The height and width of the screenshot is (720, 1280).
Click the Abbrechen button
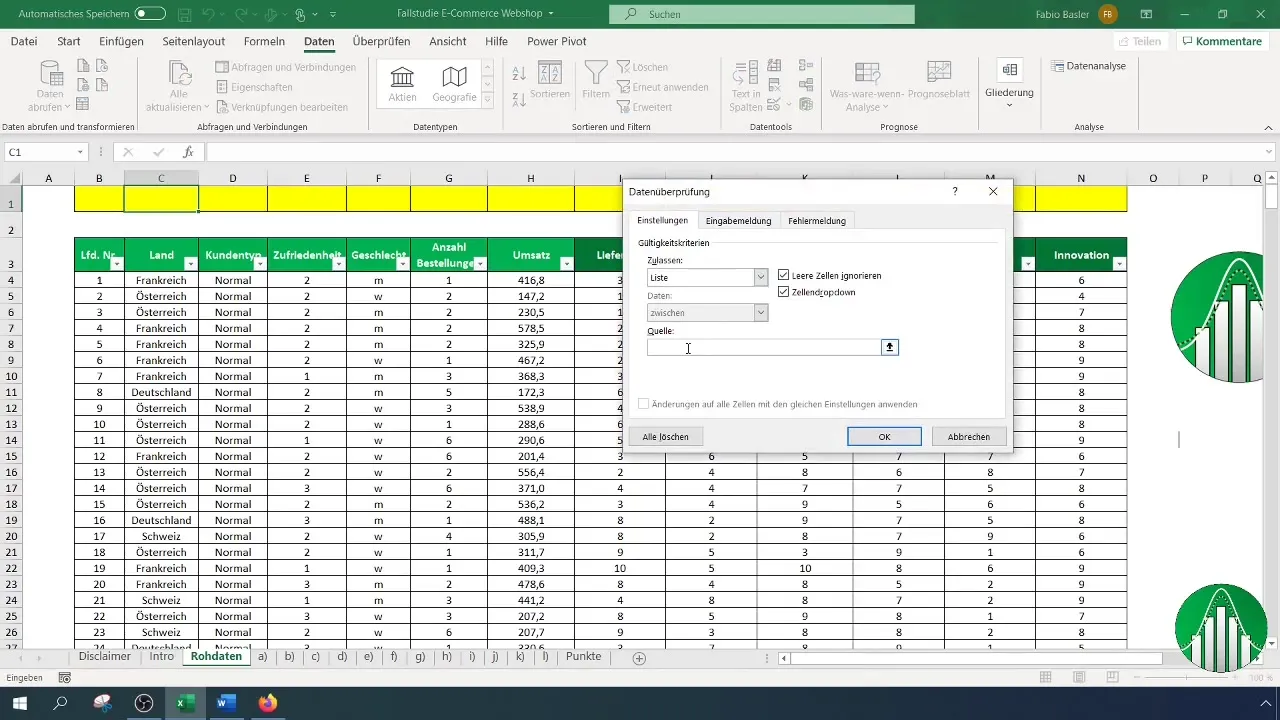point(969,437)
